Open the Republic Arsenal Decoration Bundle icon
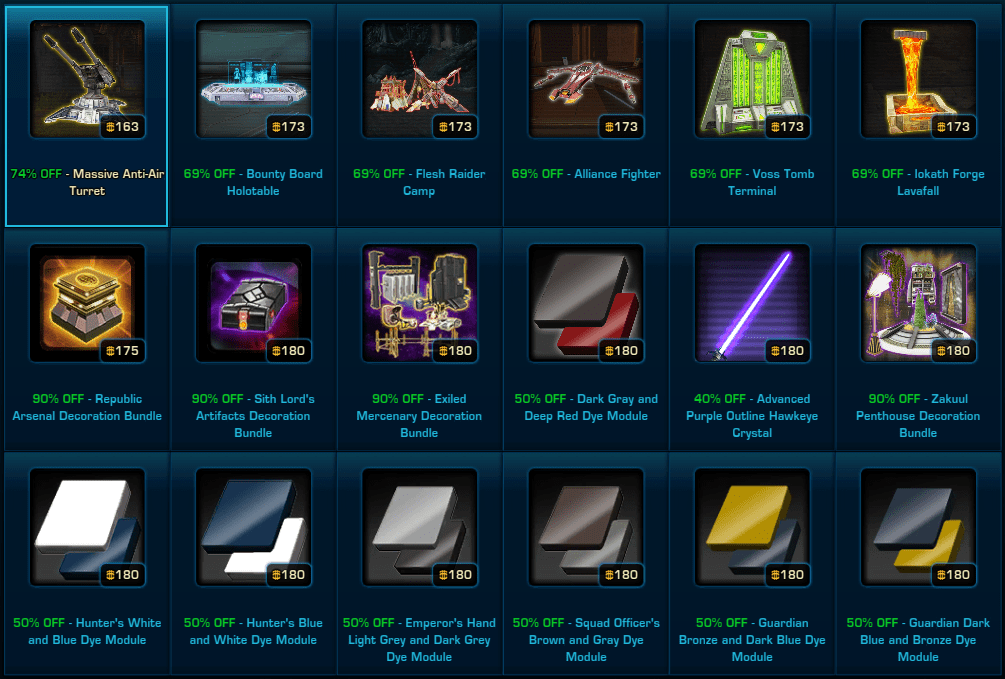Viewport: 1005px width, 679px height. (x=87, y=303)
